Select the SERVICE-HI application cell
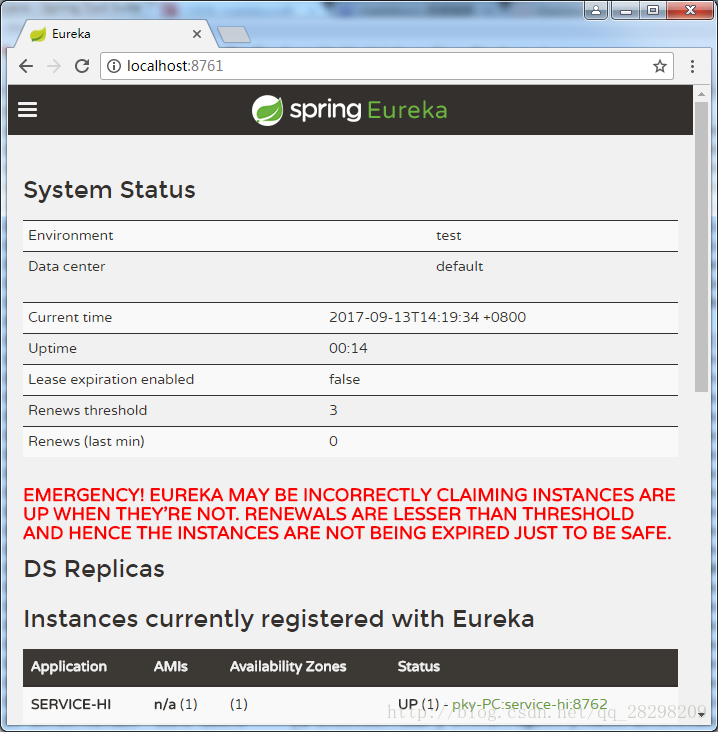 pos(71,704)
